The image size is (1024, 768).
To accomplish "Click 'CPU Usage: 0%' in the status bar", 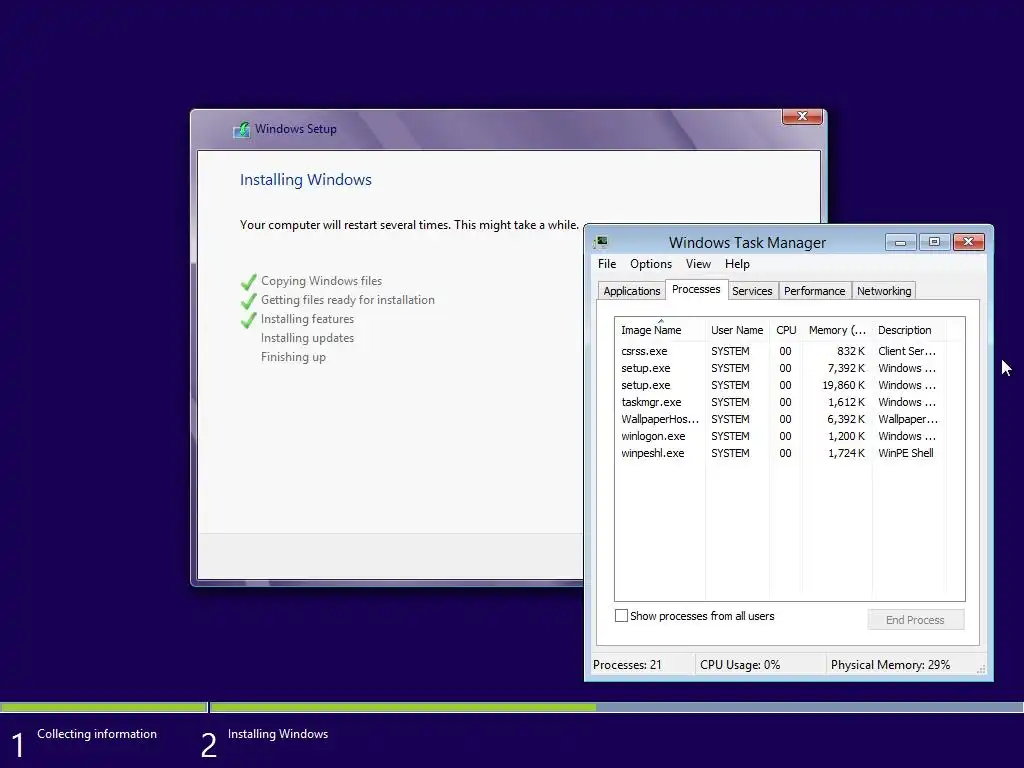I will click(x=740, y=665).
